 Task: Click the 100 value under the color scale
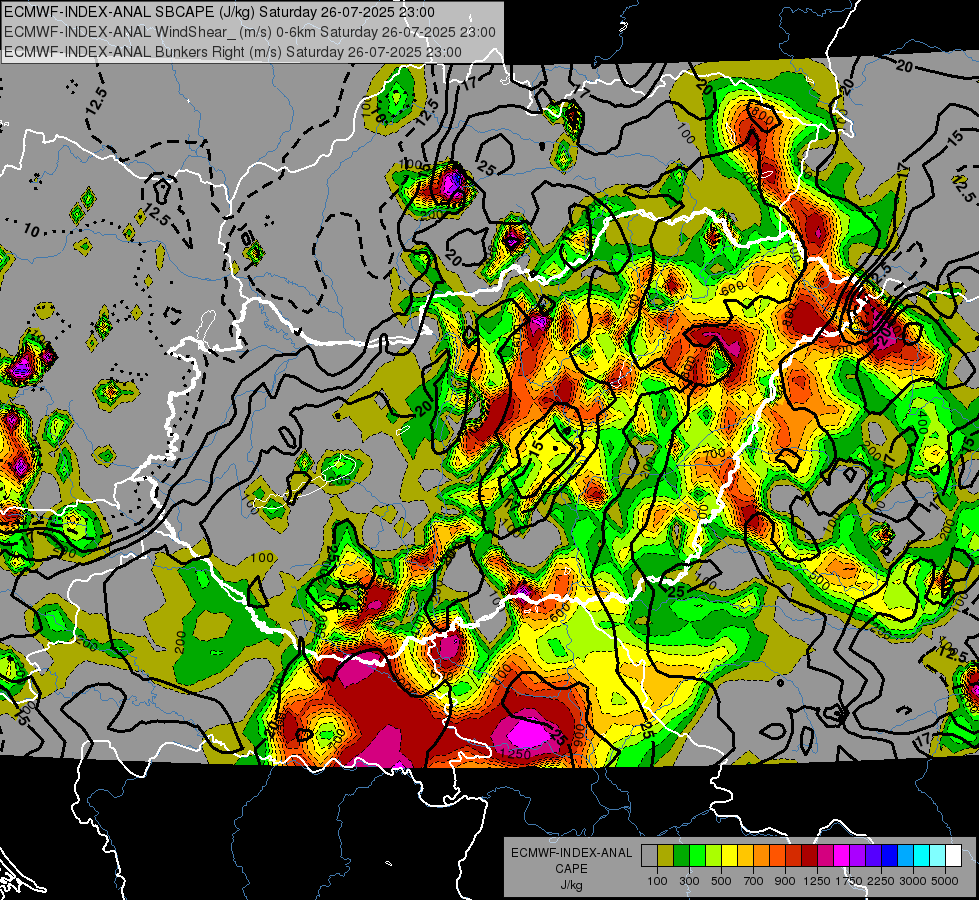coord(657,881)
